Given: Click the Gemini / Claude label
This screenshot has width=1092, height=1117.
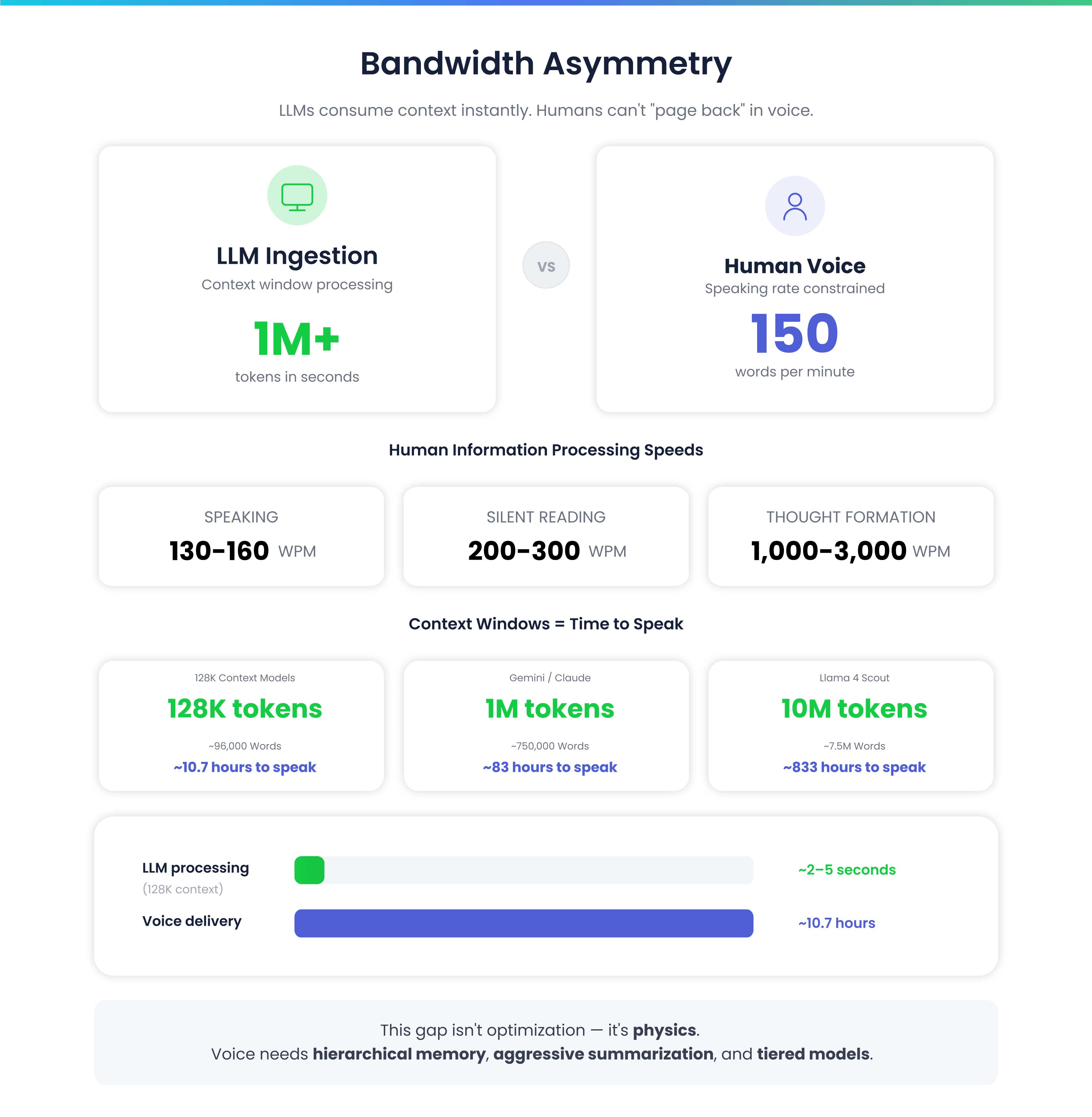Looking at the screenshot, I should click(x=550, y=677).
